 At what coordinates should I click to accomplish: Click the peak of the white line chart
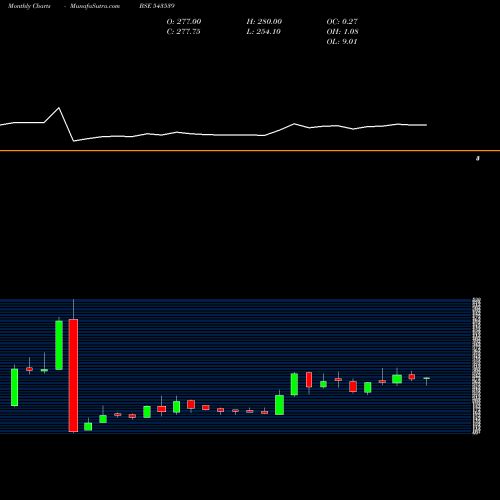[x=59, y=108]
